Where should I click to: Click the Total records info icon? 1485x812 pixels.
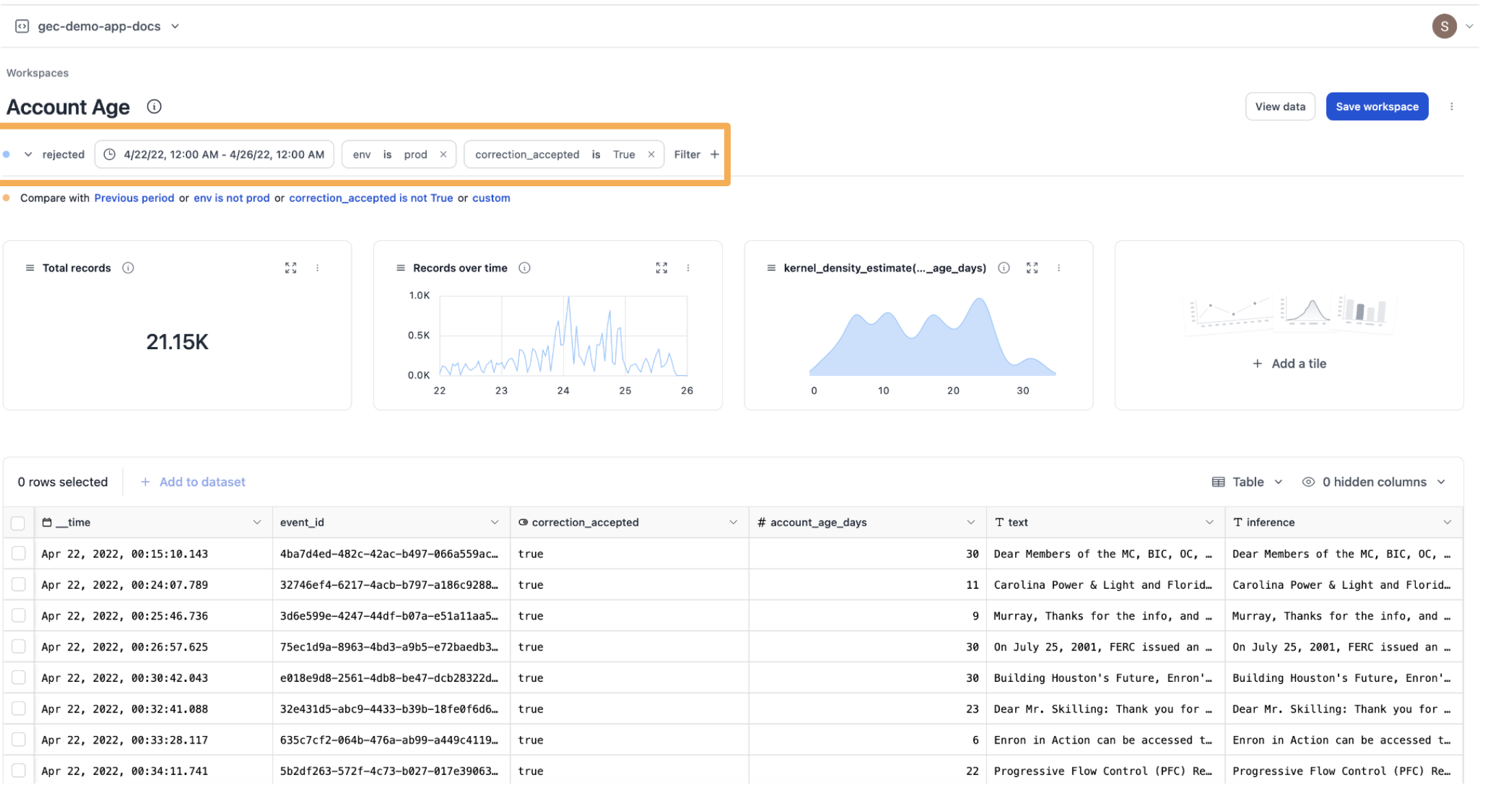tap(128, 268)
